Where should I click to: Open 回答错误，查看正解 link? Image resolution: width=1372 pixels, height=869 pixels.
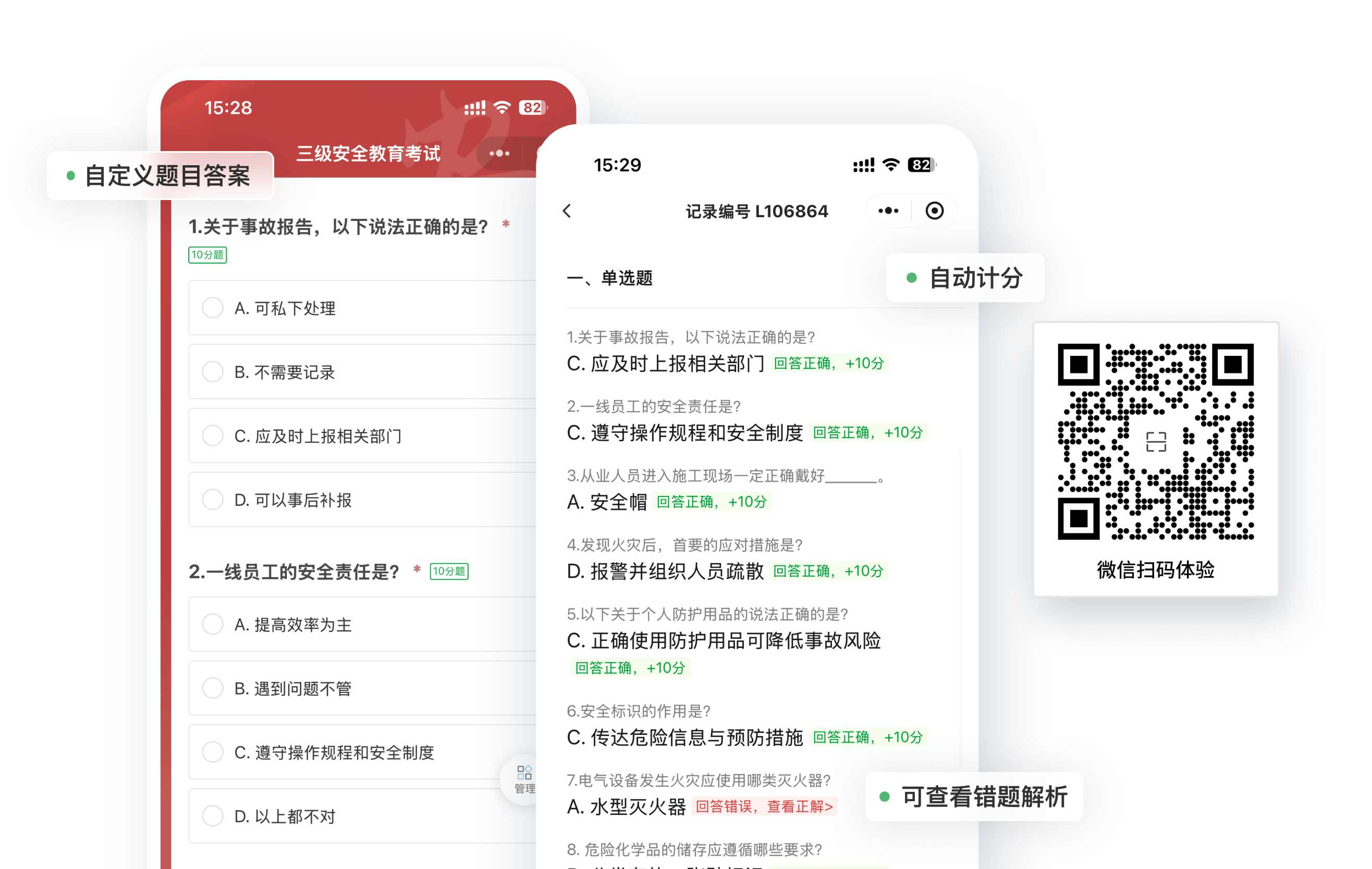[765, 806]
